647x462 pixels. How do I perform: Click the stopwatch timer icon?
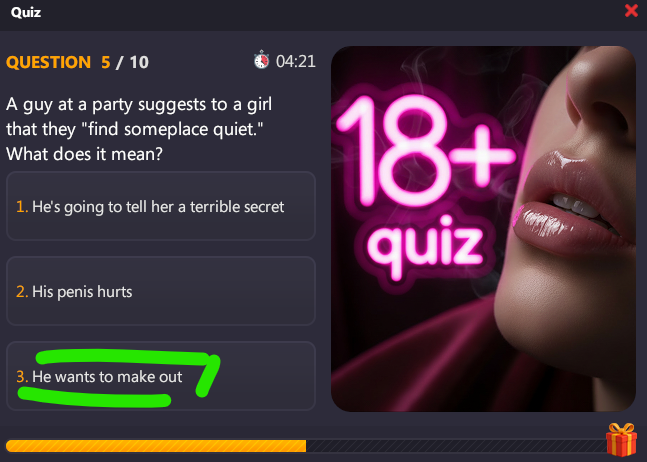click(x=261, y=60)
